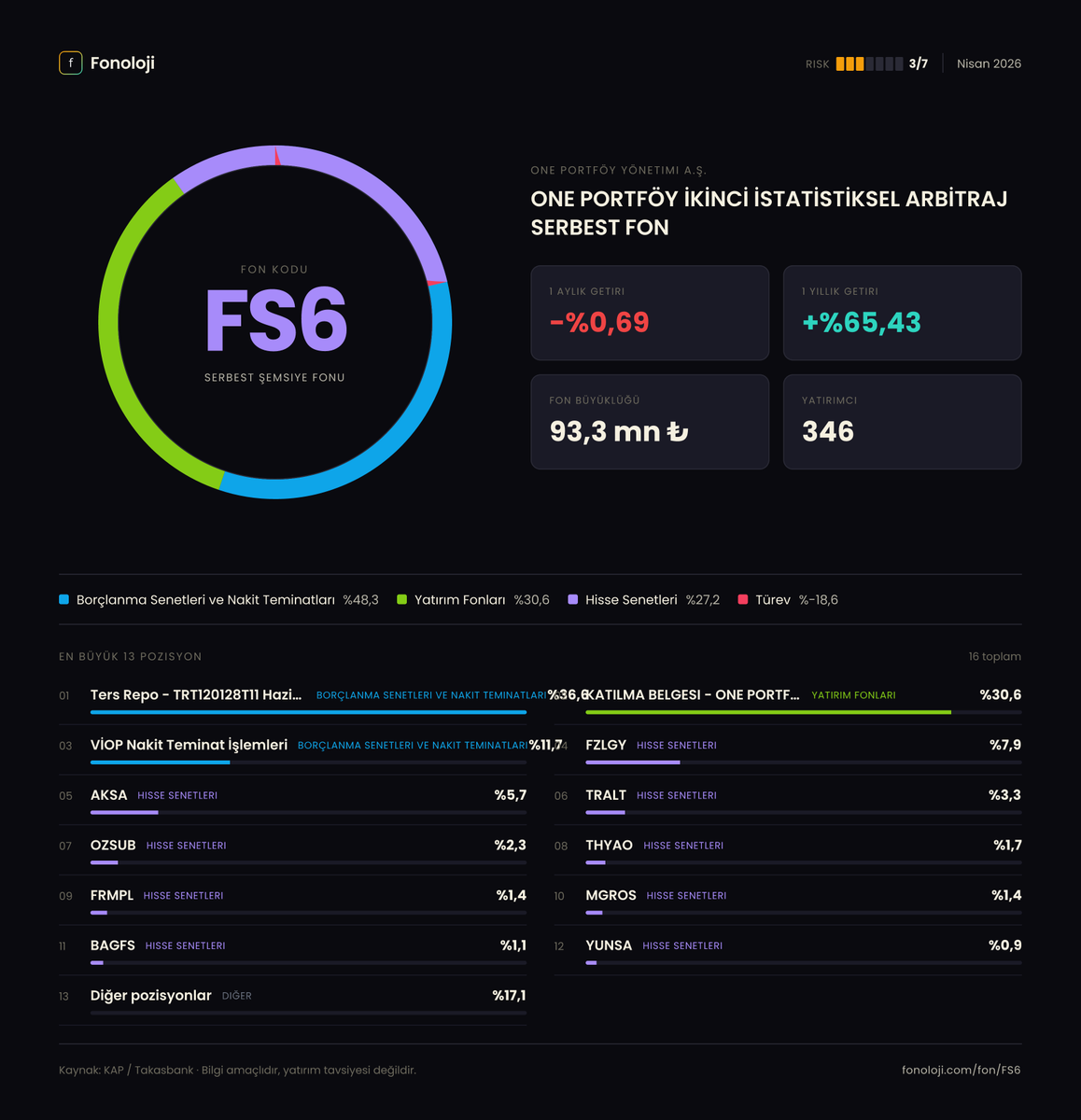This screenshot has height=1120, width=1081.
Task: Click the 16 toplam count
Action: 994,656
